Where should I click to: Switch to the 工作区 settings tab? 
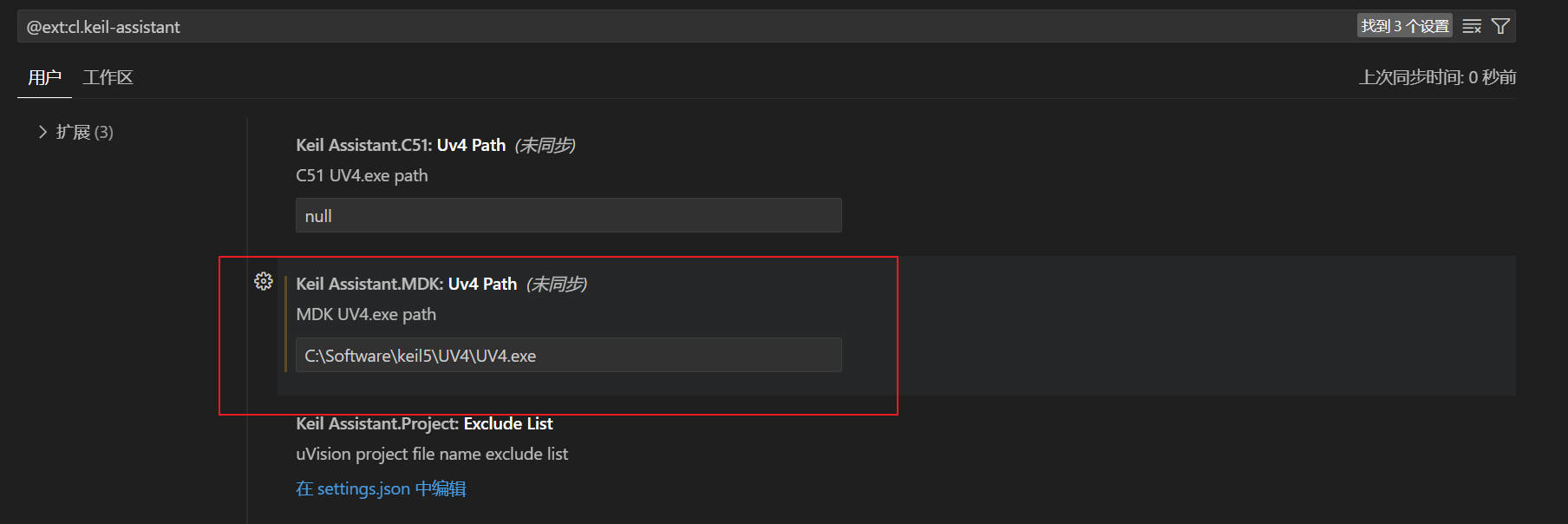pyautogui.click(x=108, y=77)
